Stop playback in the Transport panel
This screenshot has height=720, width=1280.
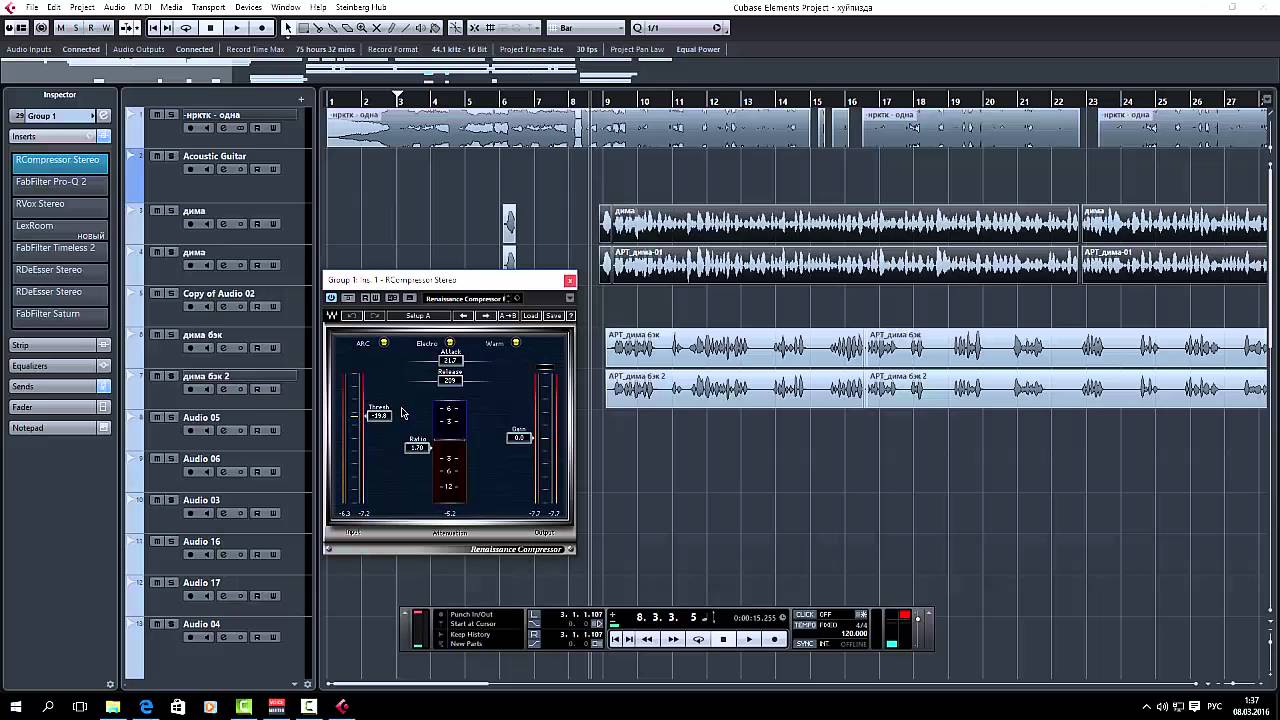click(x=724, y=639)
